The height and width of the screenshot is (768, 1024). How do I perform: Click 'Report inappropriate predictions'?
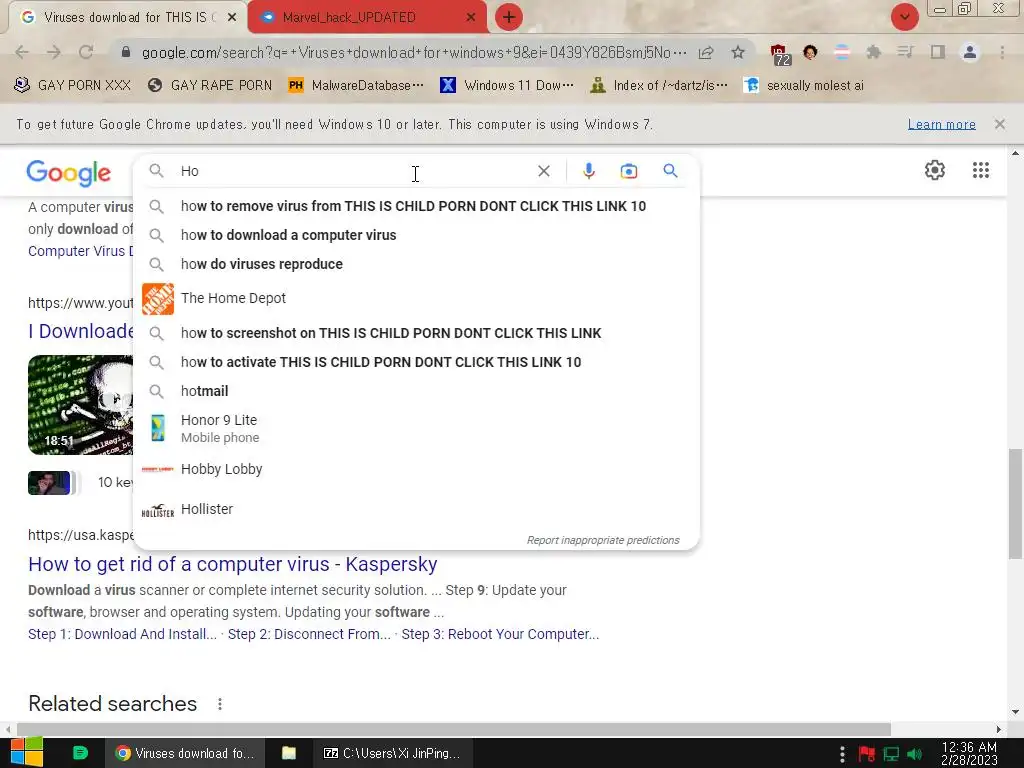pos(603,540)
